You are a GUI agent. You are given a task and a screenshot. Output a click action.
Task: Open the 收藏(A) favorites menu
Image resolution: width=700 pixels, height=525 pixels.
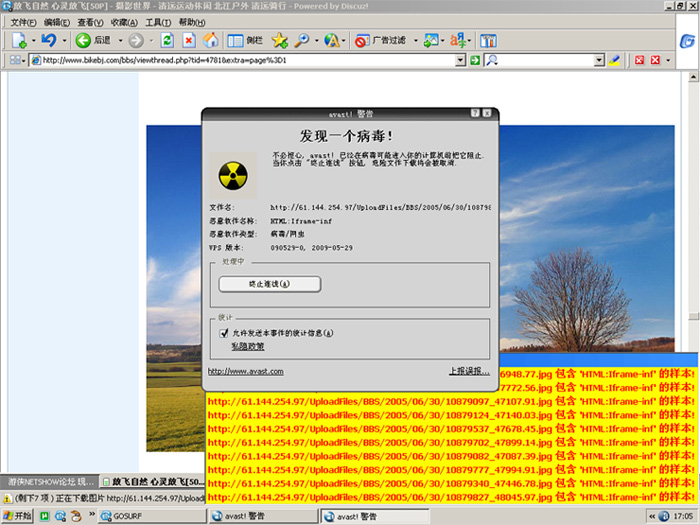tap(125, 22)
